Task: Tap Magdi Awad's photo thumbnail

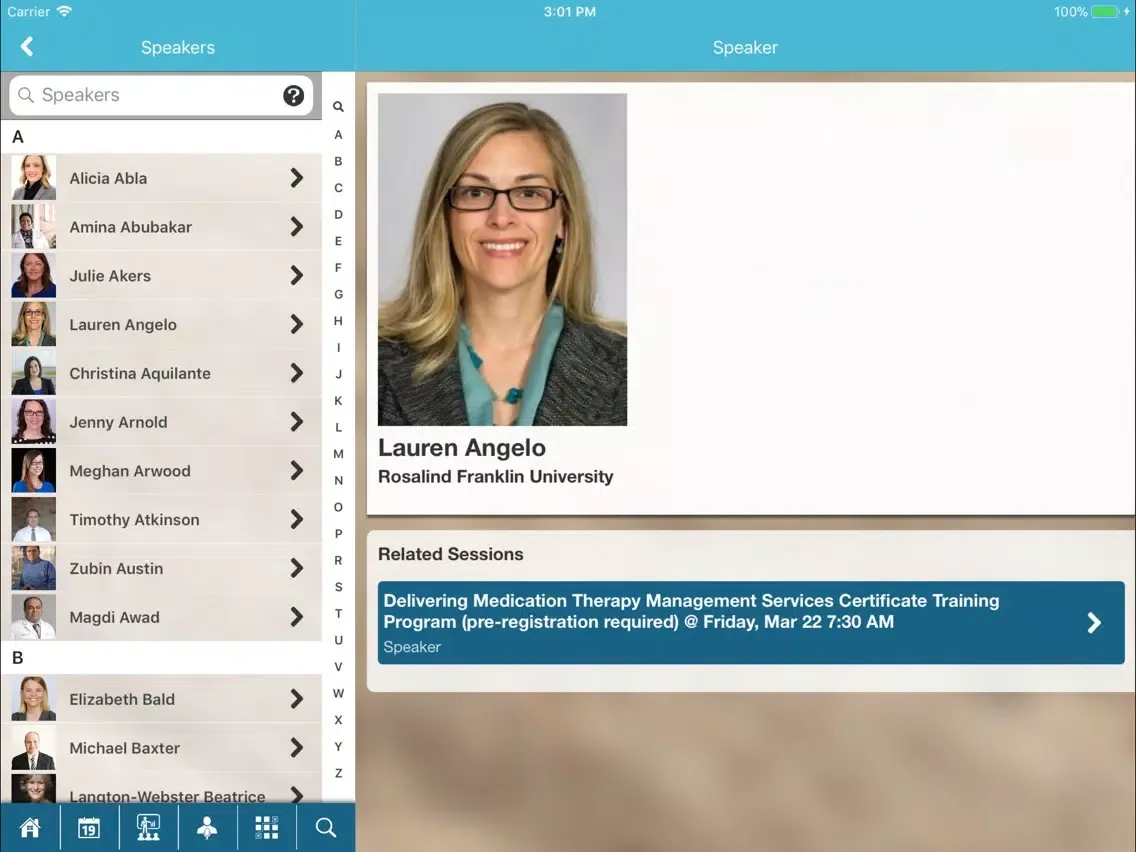Action: coord(33,617)
